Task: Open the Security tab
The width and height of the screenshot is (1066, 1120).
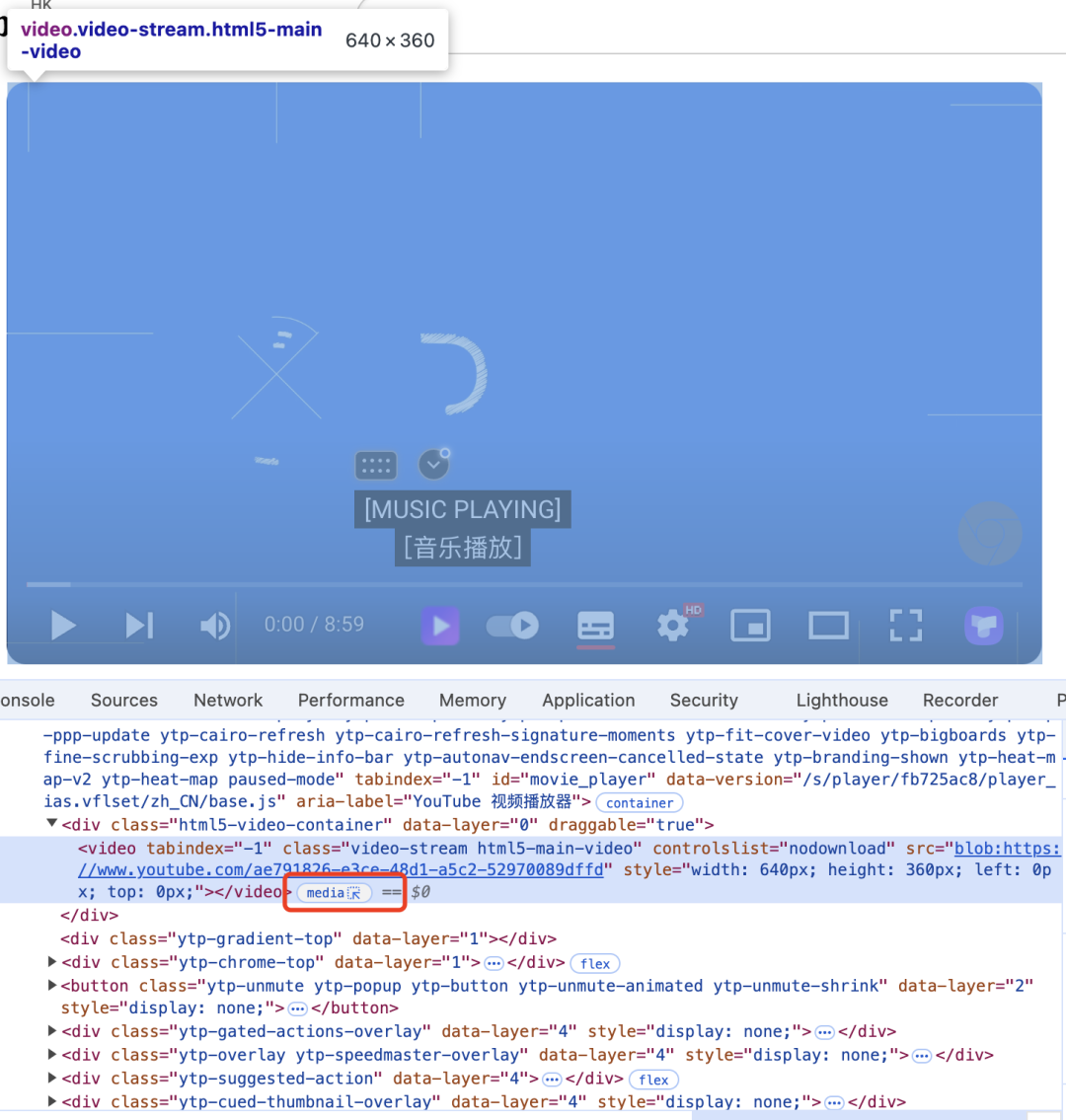Action: 704,700
